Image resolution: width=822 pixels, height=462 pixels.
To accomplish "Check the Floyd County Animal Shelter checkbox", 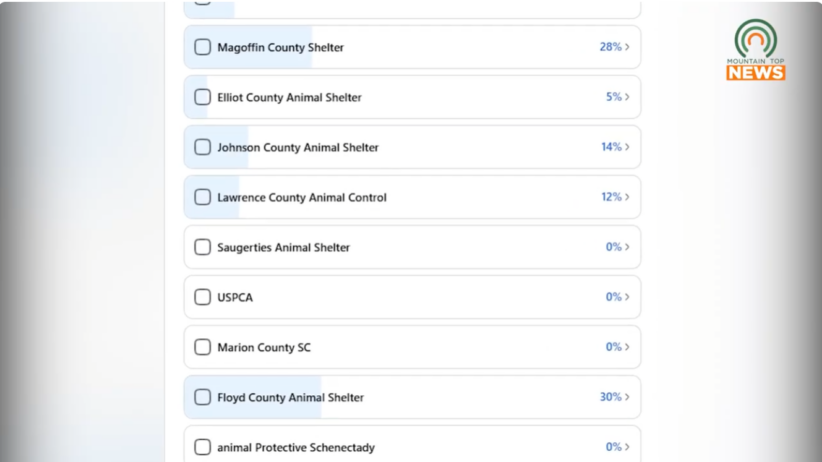I will [x=203, y=397].
